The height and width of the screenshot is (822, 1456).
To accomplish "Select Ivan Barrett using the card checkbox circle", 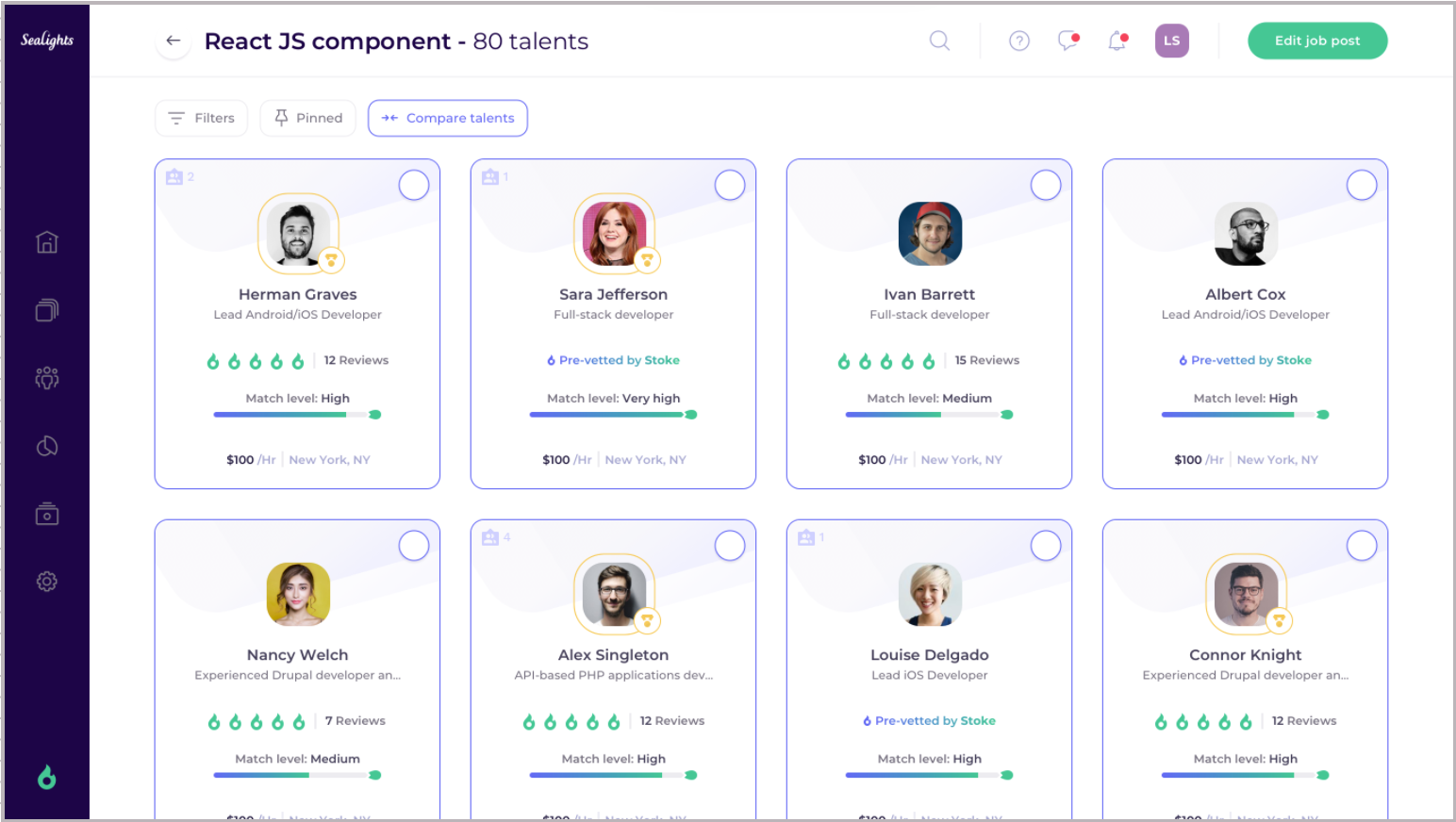I will 1046,185.
